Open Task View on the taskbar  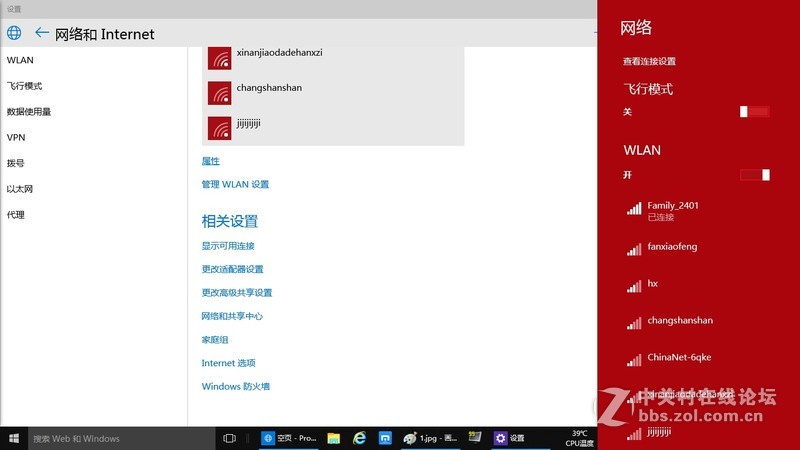click(230, 438)
